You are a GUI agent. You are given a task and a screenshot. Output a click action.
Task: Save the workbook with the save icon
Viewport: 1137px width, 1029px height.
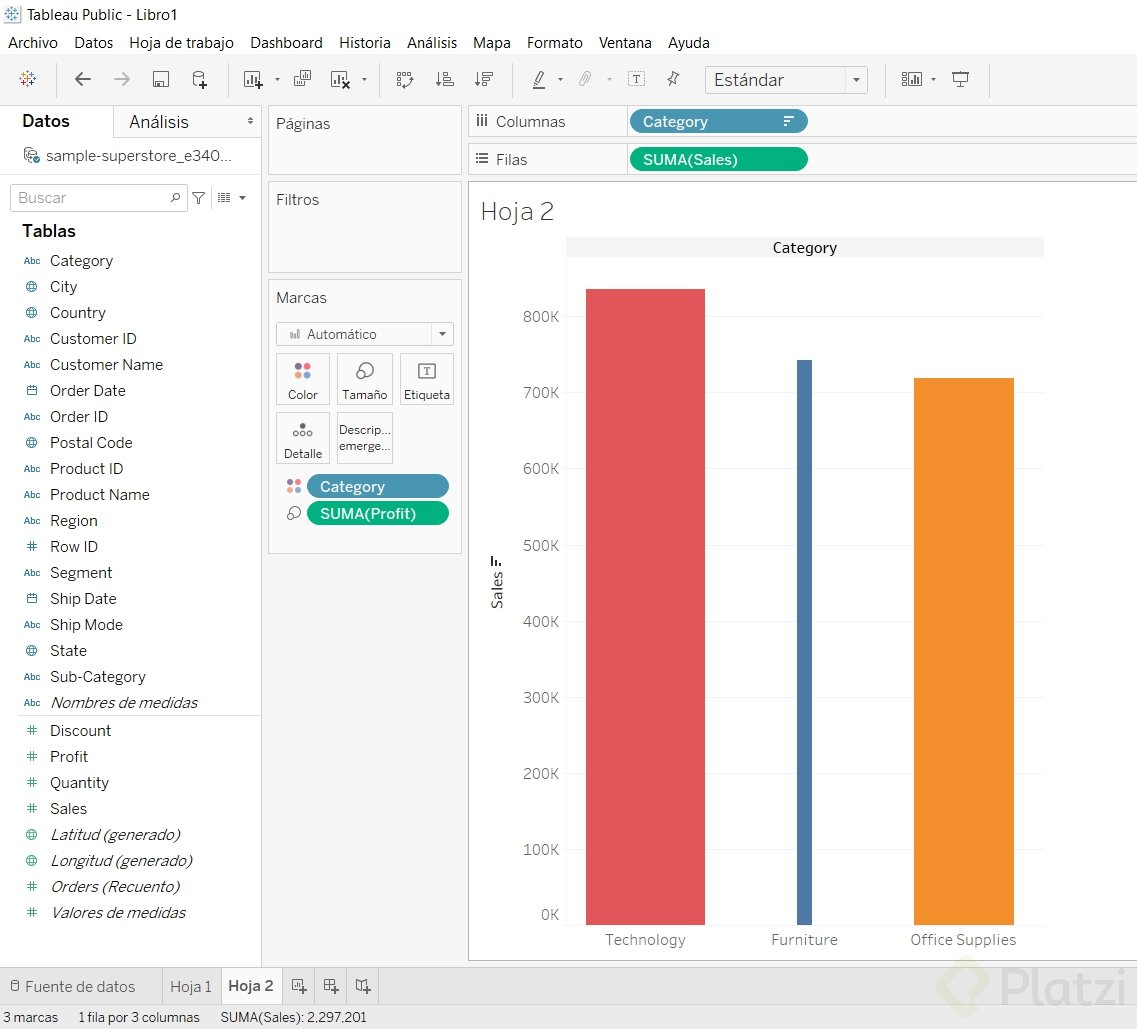coord(161,79)
